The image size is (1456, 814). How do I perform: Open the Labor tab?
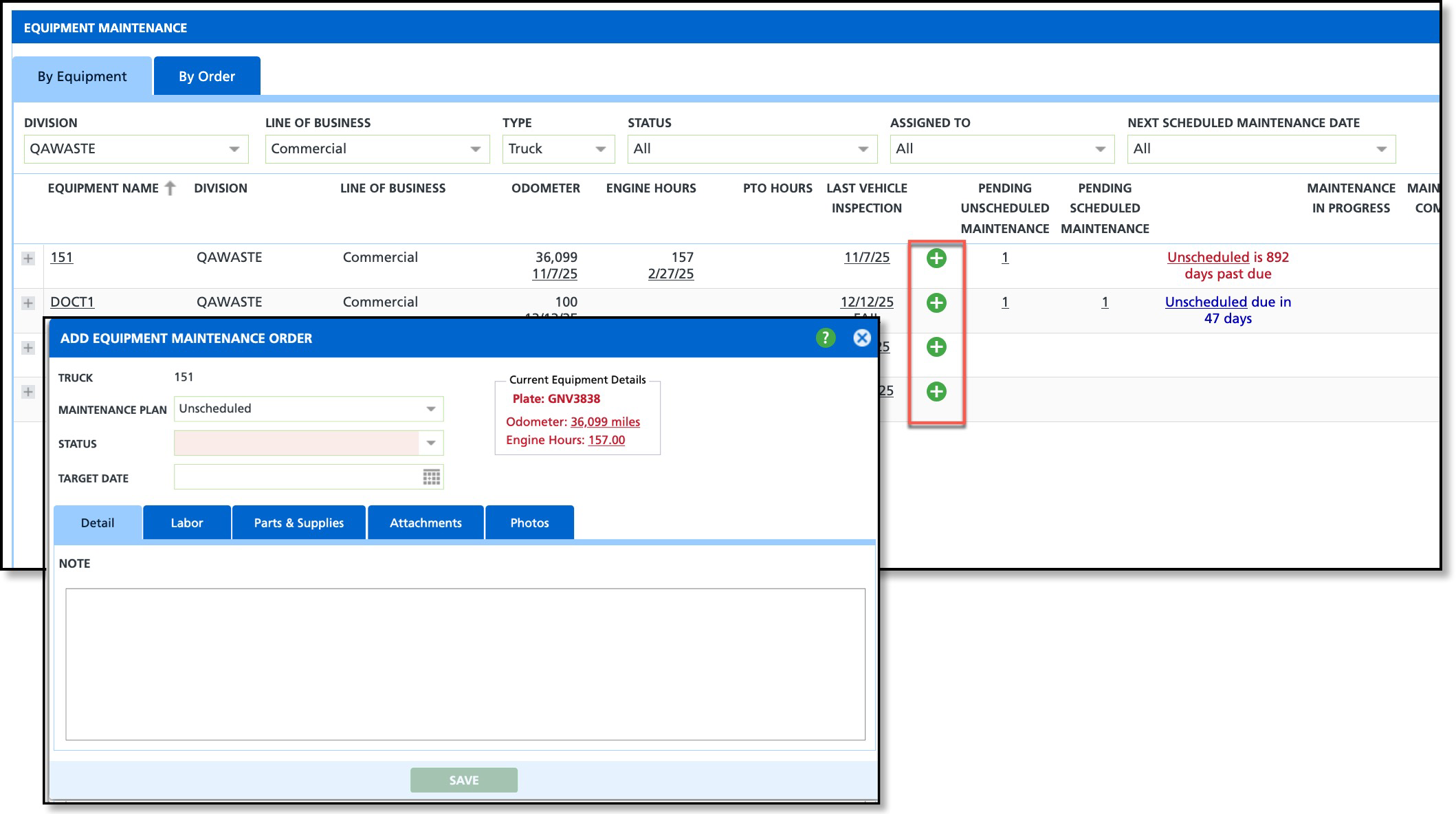tap(186, 522)
